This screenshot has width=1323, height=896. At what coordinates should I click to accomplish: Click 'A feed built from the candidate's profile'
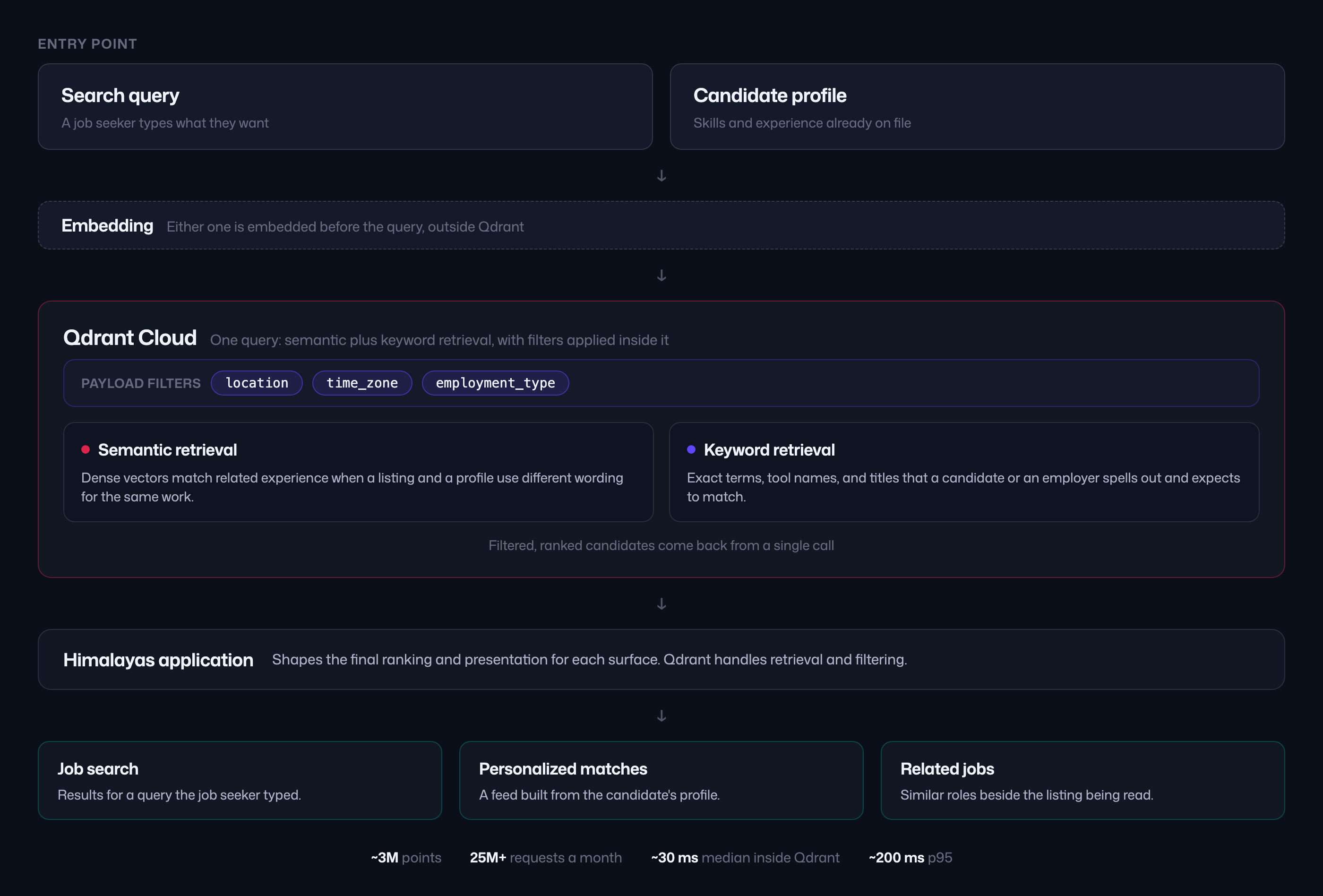coord(600,795)
